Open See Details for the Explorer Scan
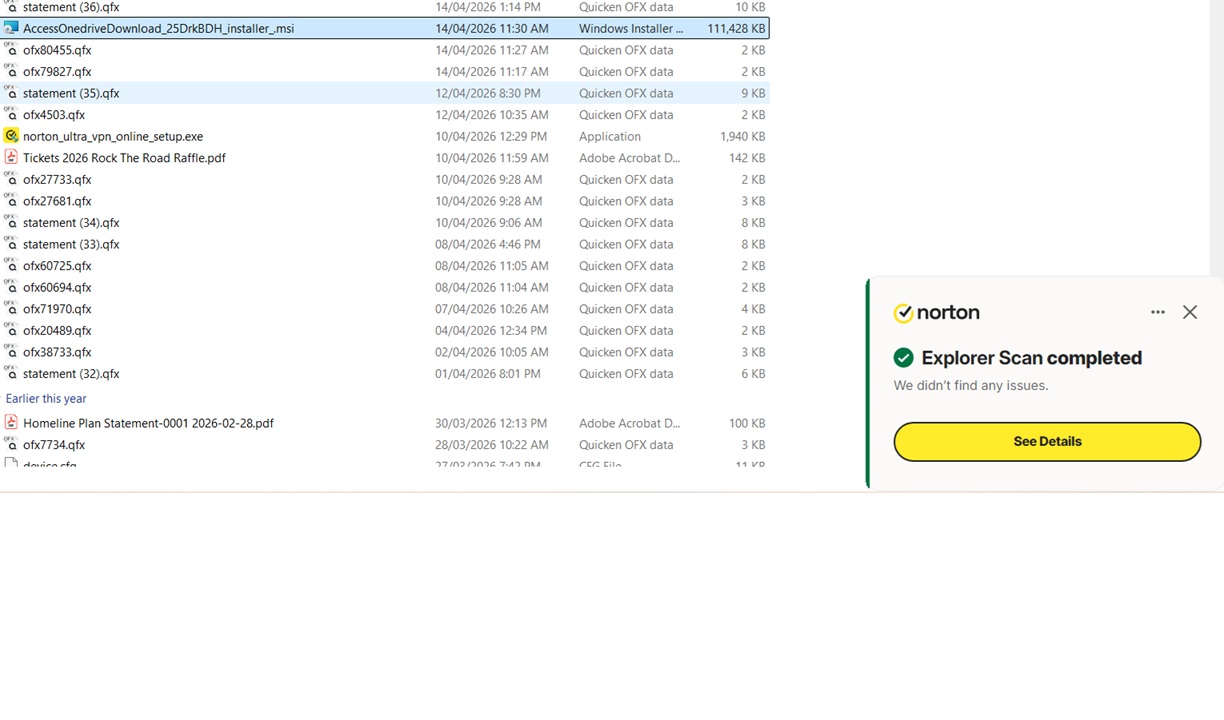 (x=1047, y=441)
